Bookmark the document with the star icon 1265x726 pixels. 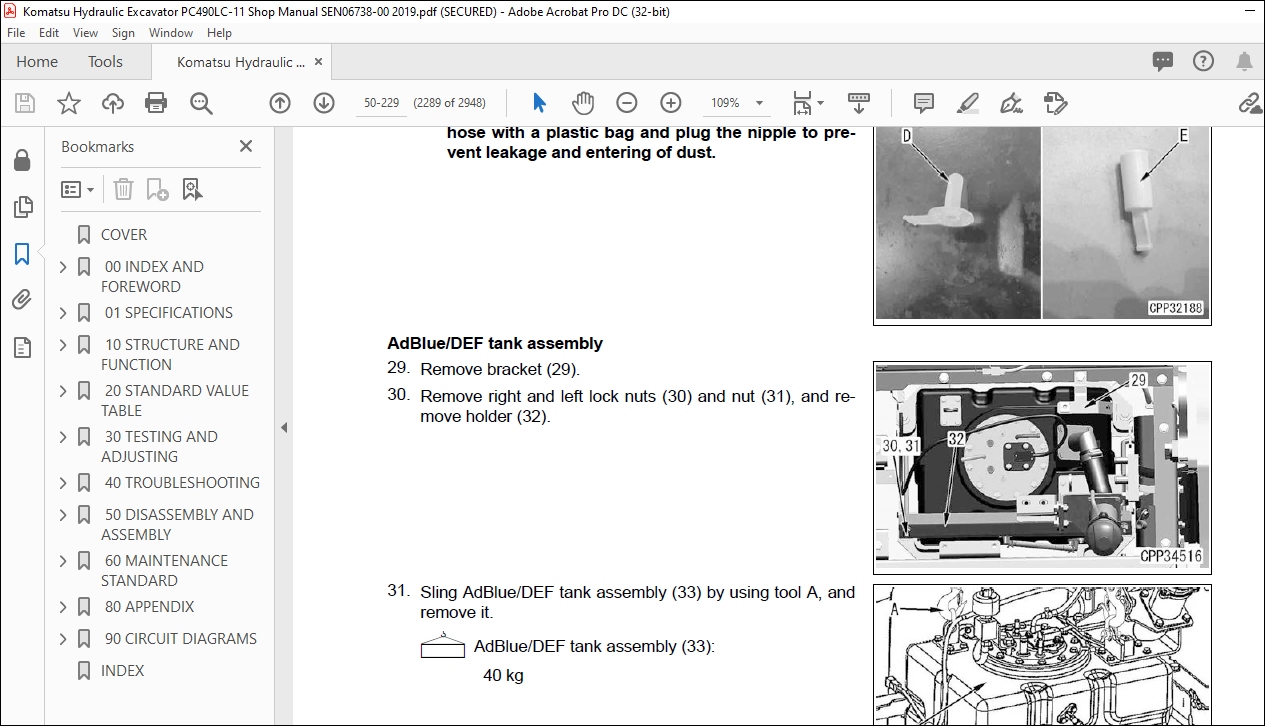pos(69,103)
